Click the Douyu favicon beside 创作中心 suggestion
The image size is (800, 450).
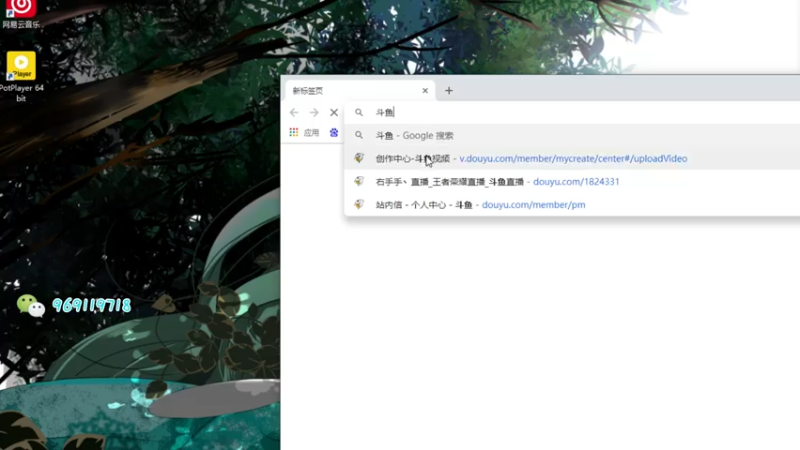359,158
